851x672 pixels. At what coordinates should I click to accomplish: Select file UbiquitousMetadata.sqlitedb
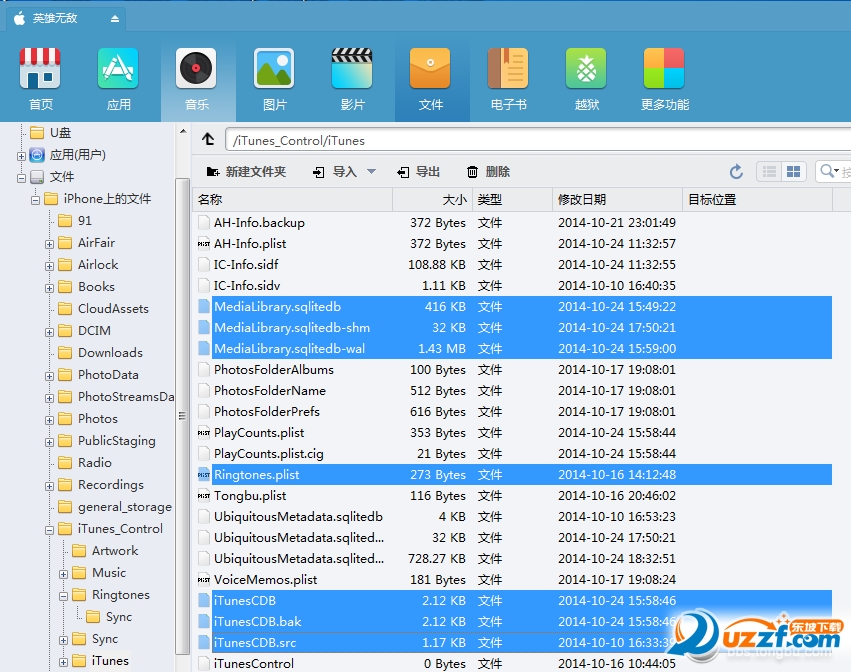coord(512,517)
